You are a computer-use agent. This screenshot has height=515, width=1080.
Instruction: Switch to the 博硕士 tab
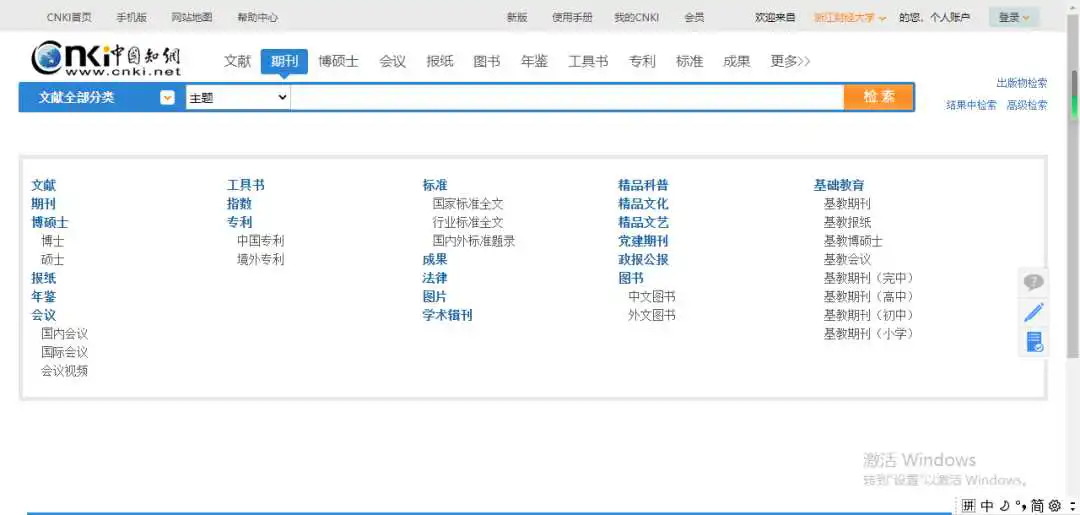point(338,61)
